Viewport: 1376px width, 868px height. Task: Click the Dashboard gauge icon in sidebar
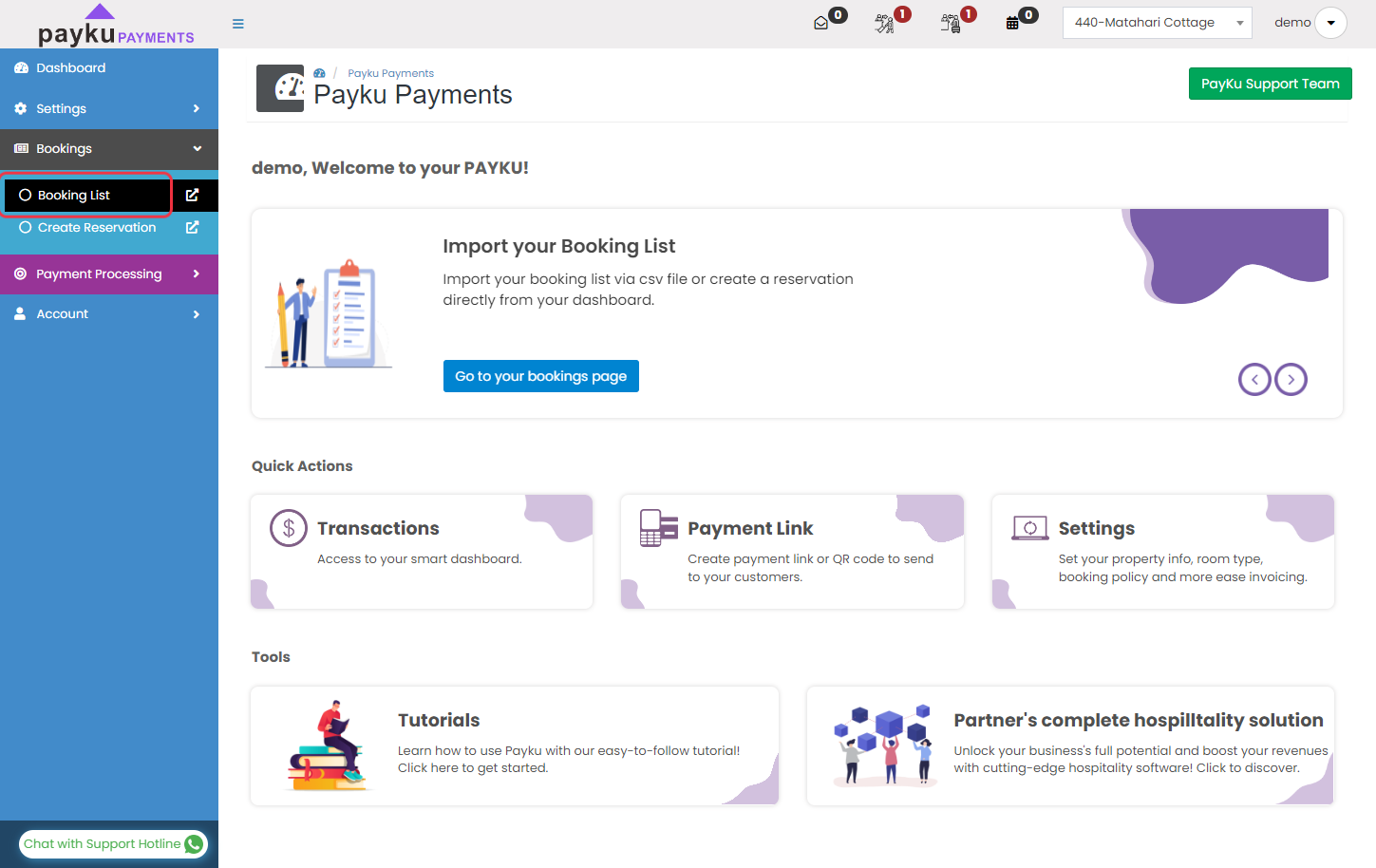21,68
